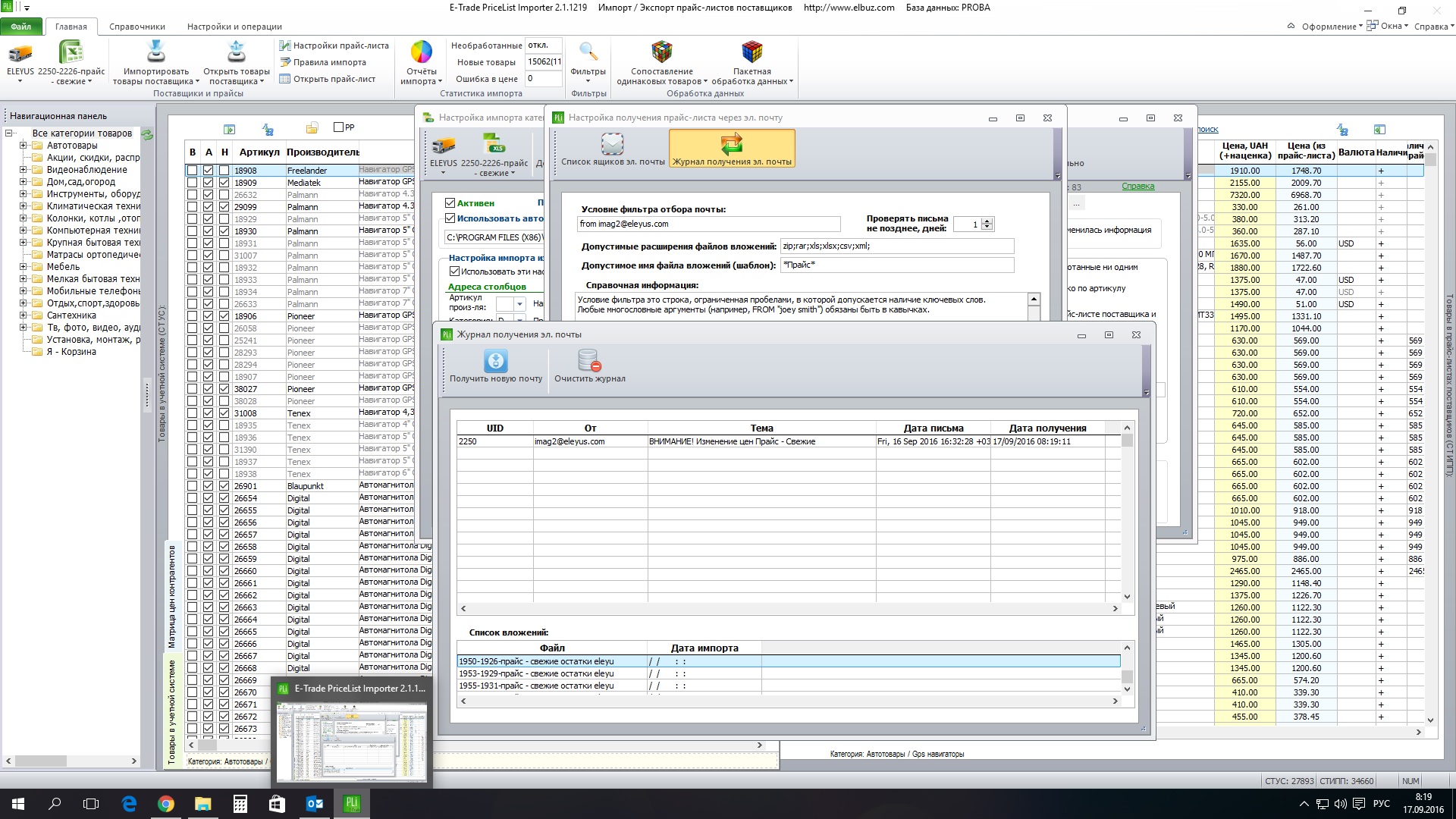Open Правила импорта in the ribbon
Viewport: 1456px width, 819px height.
(323, 62)
